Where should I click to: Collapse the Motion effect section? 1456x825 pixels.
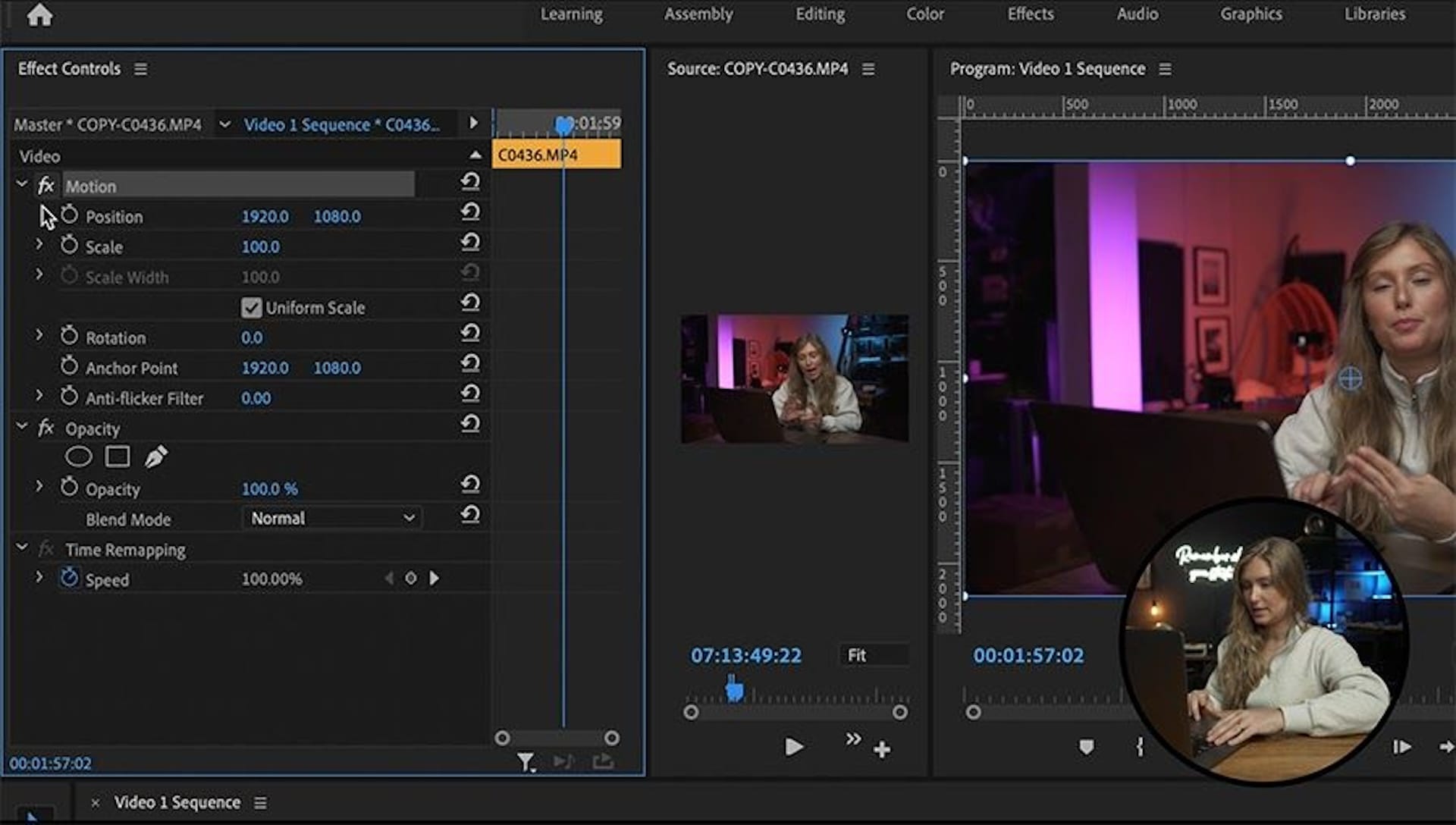pos(21,184)
